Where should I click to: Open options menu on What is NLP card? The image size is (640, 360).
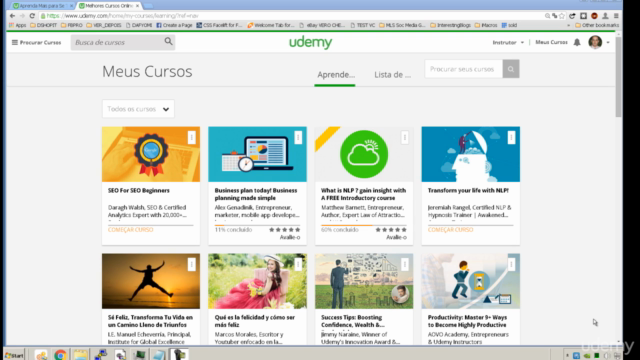(404, 138)
